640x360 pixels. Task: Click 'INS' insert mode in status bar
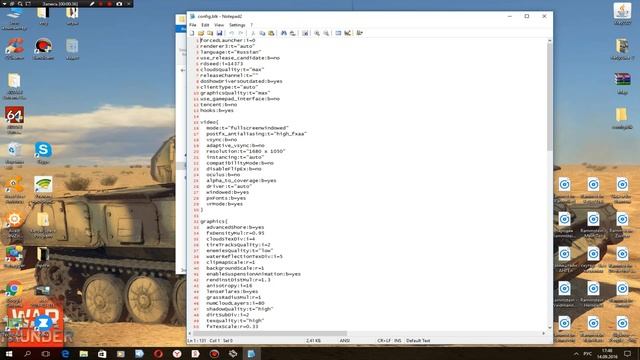point(398,340)
